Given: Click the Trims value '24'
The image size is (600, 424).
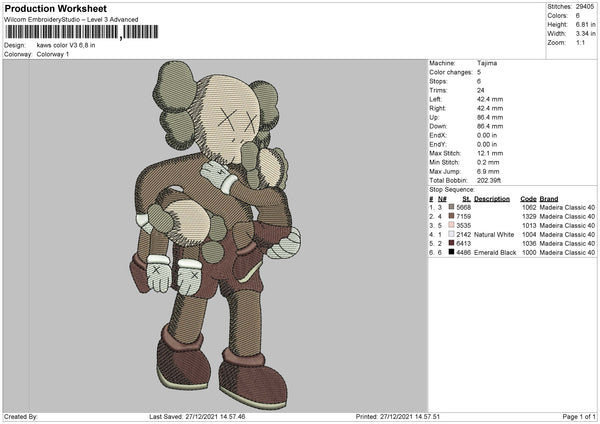Looking at the screenshot, I should (x=481, y=90).
